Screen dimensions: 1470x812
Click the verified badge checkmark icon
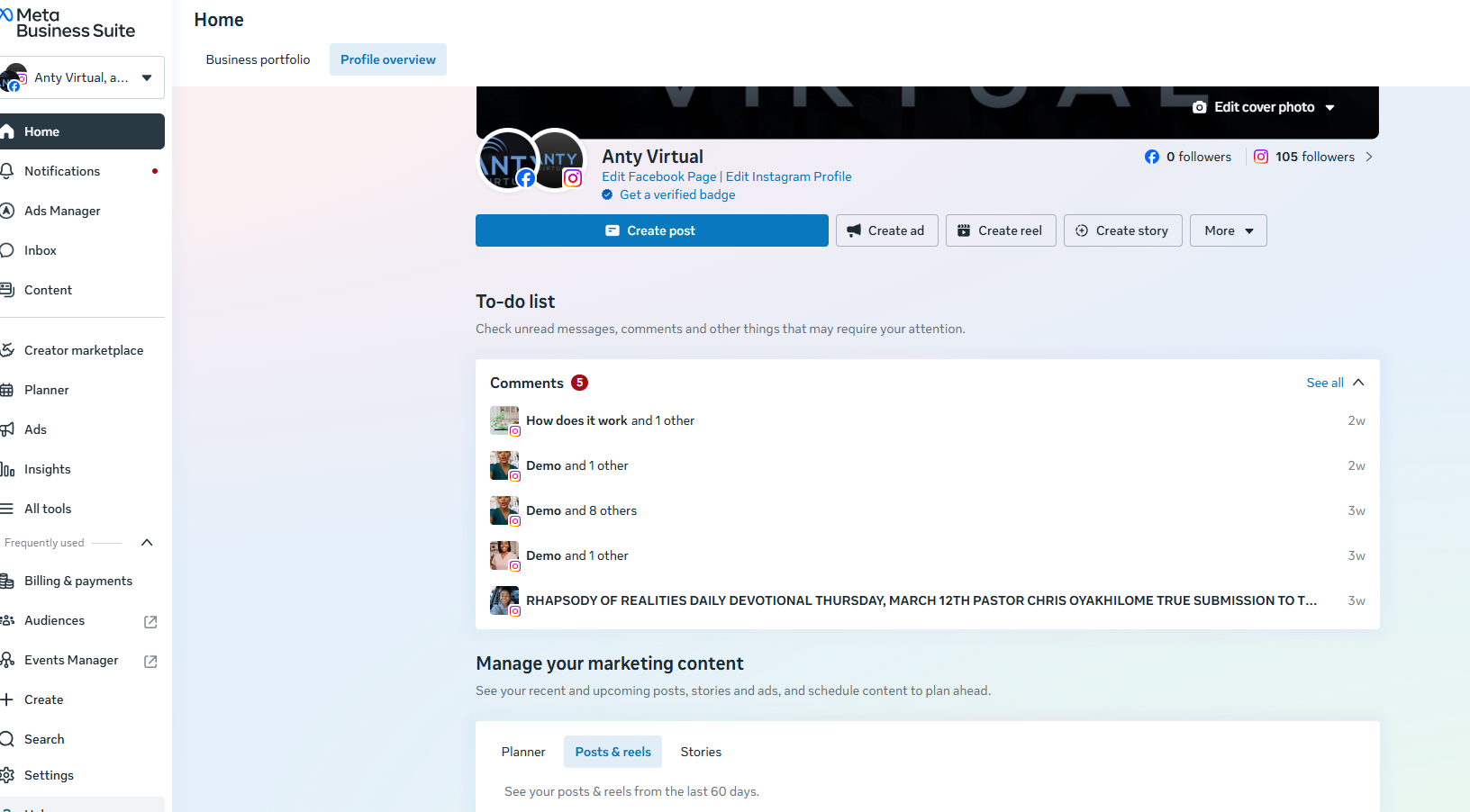(607, 194)
